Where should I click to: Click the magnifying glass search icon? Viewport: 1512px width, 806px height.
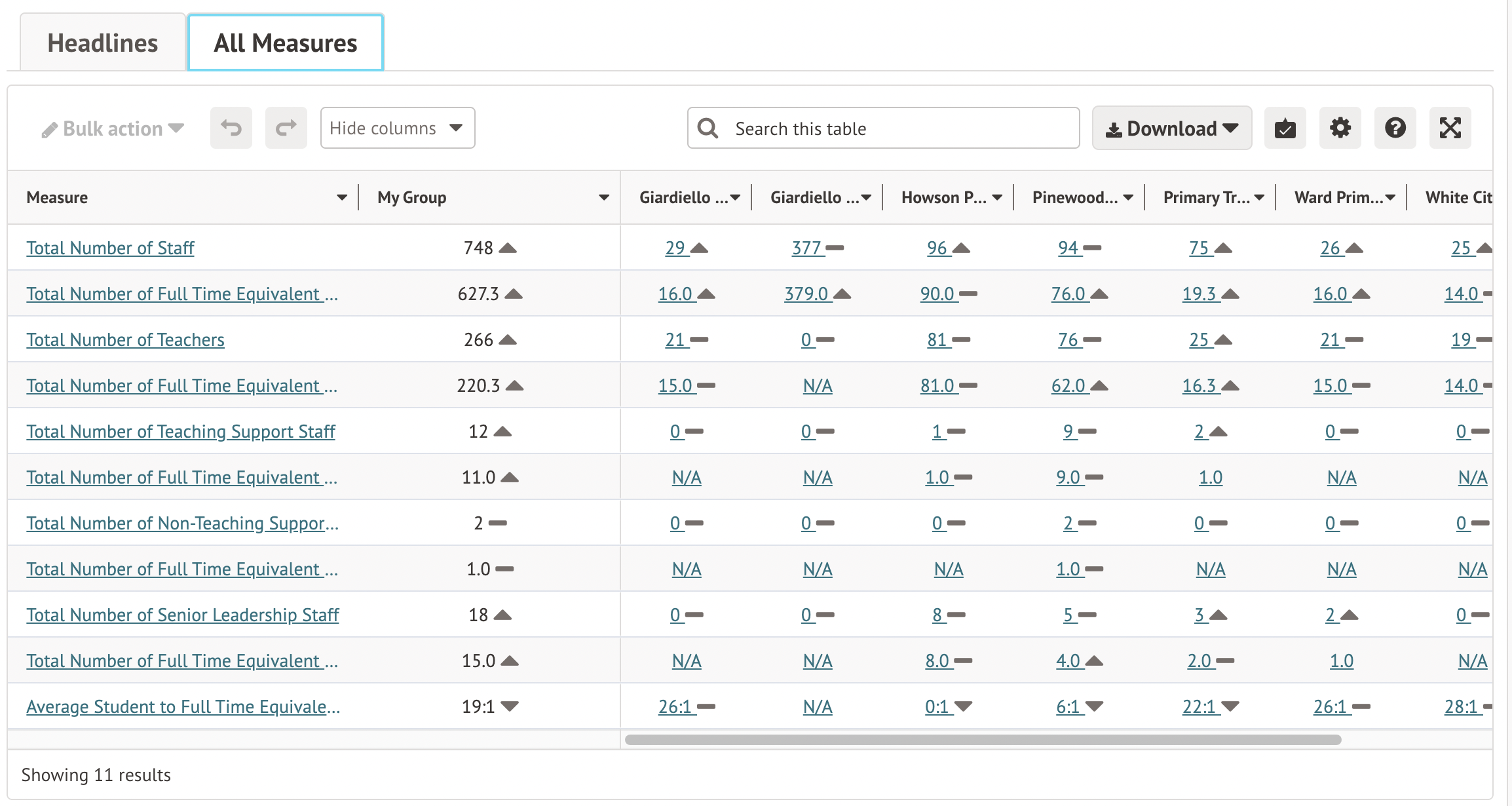[708, 128]
